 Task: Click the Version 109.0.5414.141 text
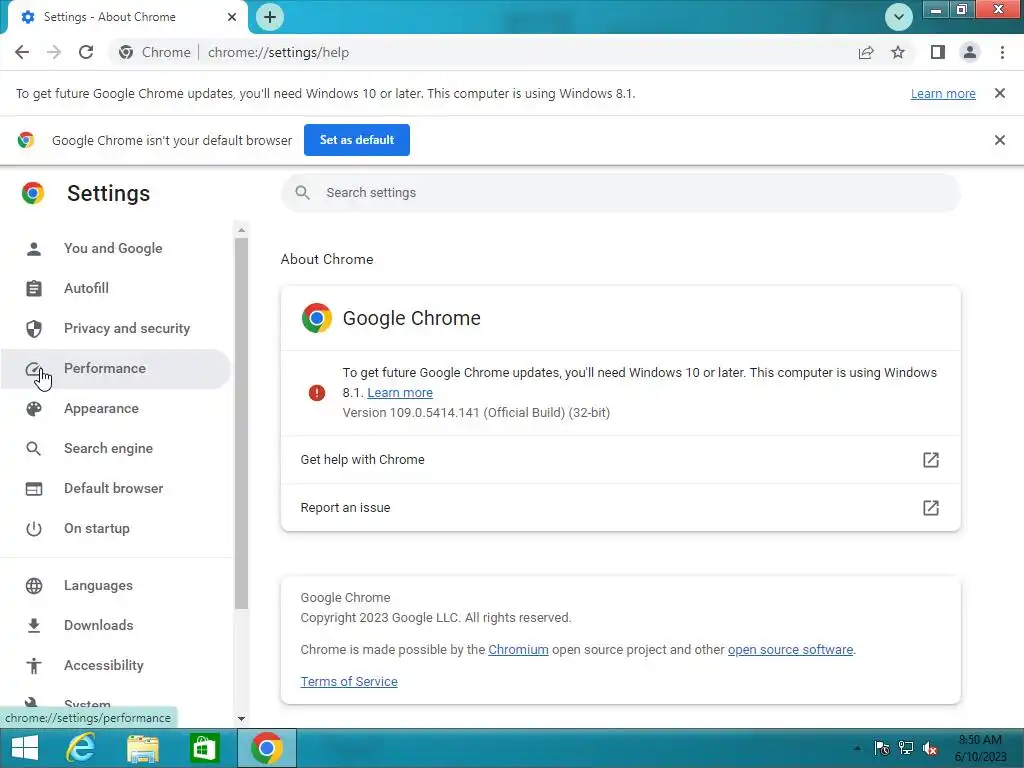click(x=476, y=413)
